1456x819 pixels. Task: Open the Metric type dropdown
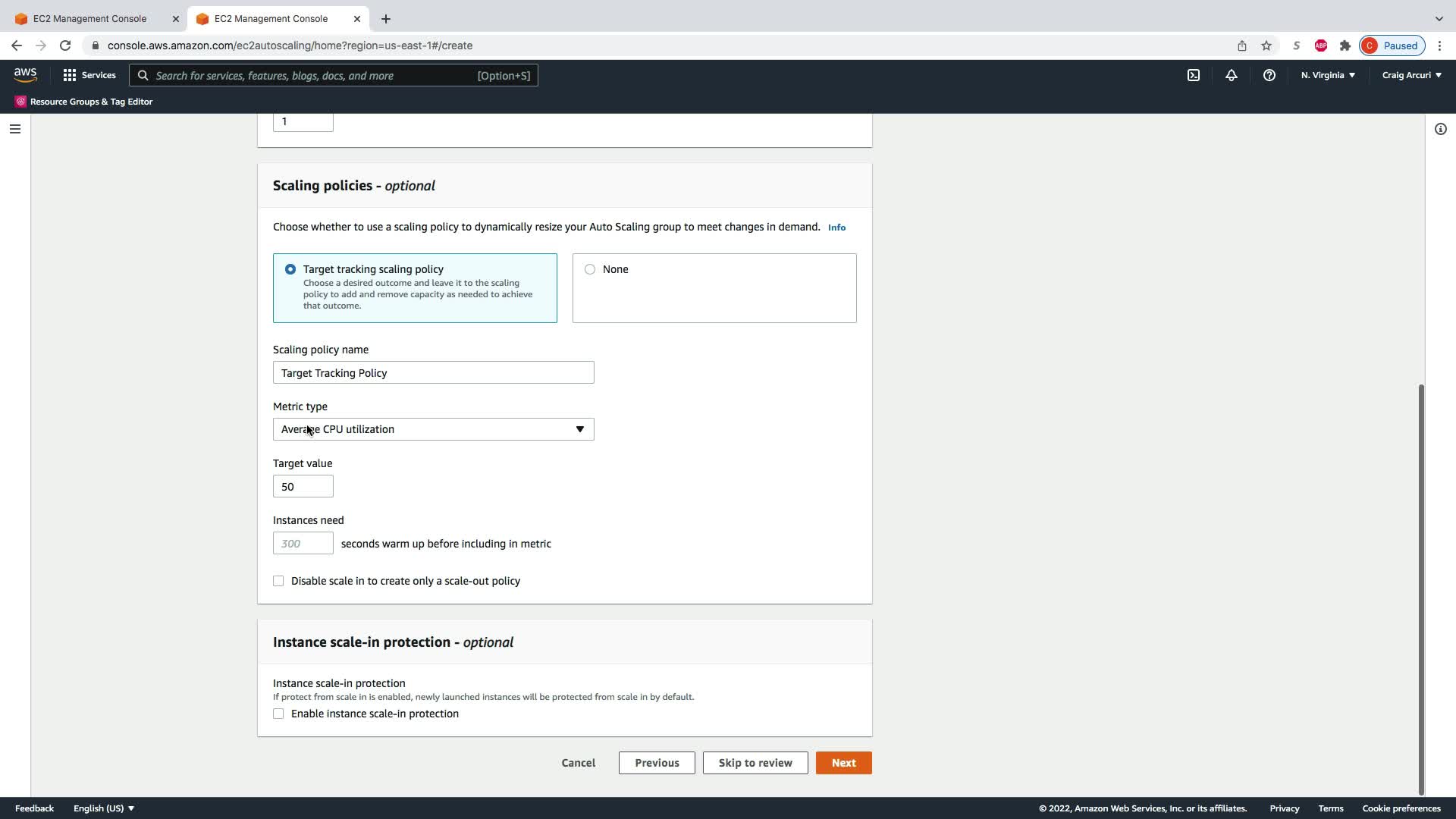433,429
